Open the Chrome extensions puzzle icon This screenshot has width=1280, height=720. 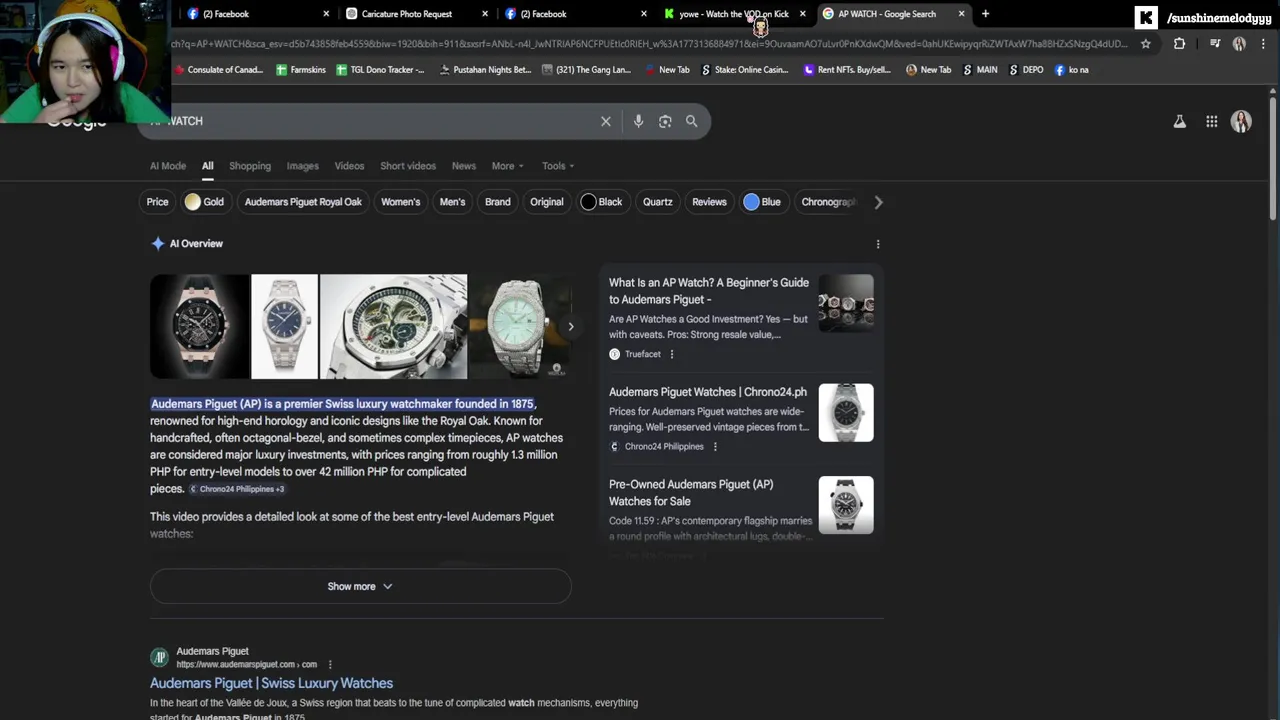[1179, 43]
